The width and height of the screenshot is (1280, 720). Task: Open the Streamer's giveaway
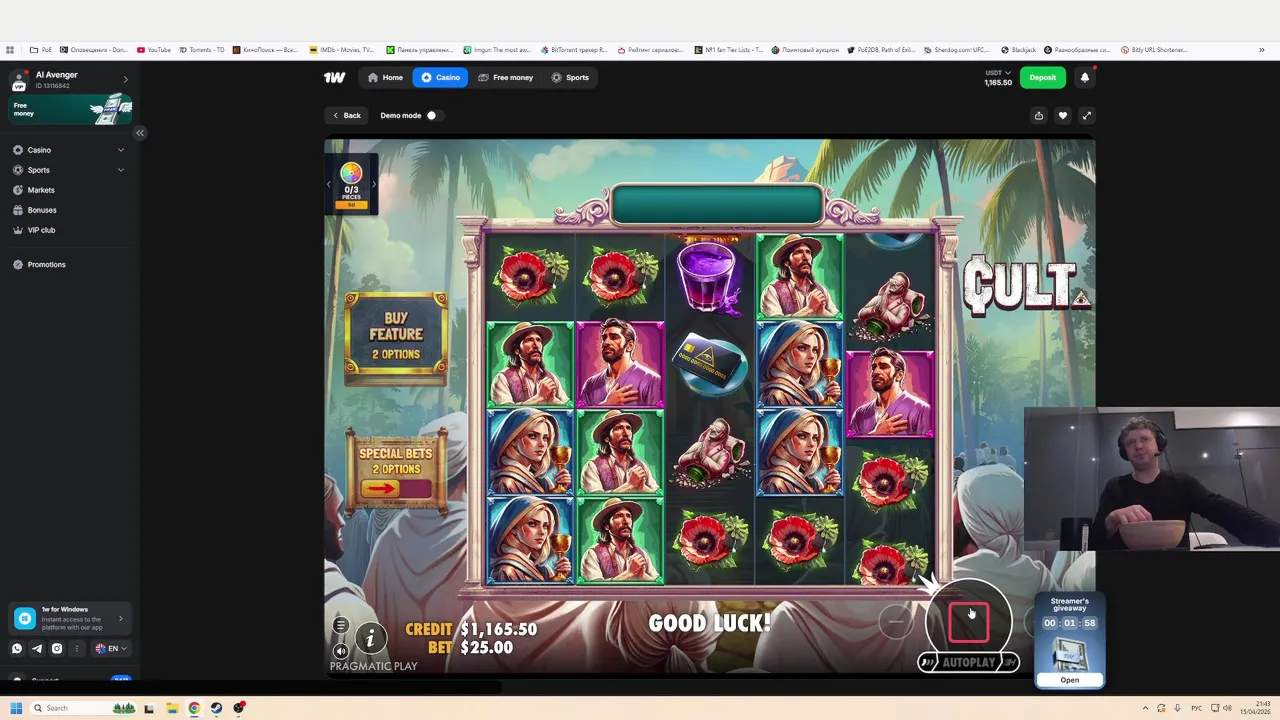tap(1070, 680)
